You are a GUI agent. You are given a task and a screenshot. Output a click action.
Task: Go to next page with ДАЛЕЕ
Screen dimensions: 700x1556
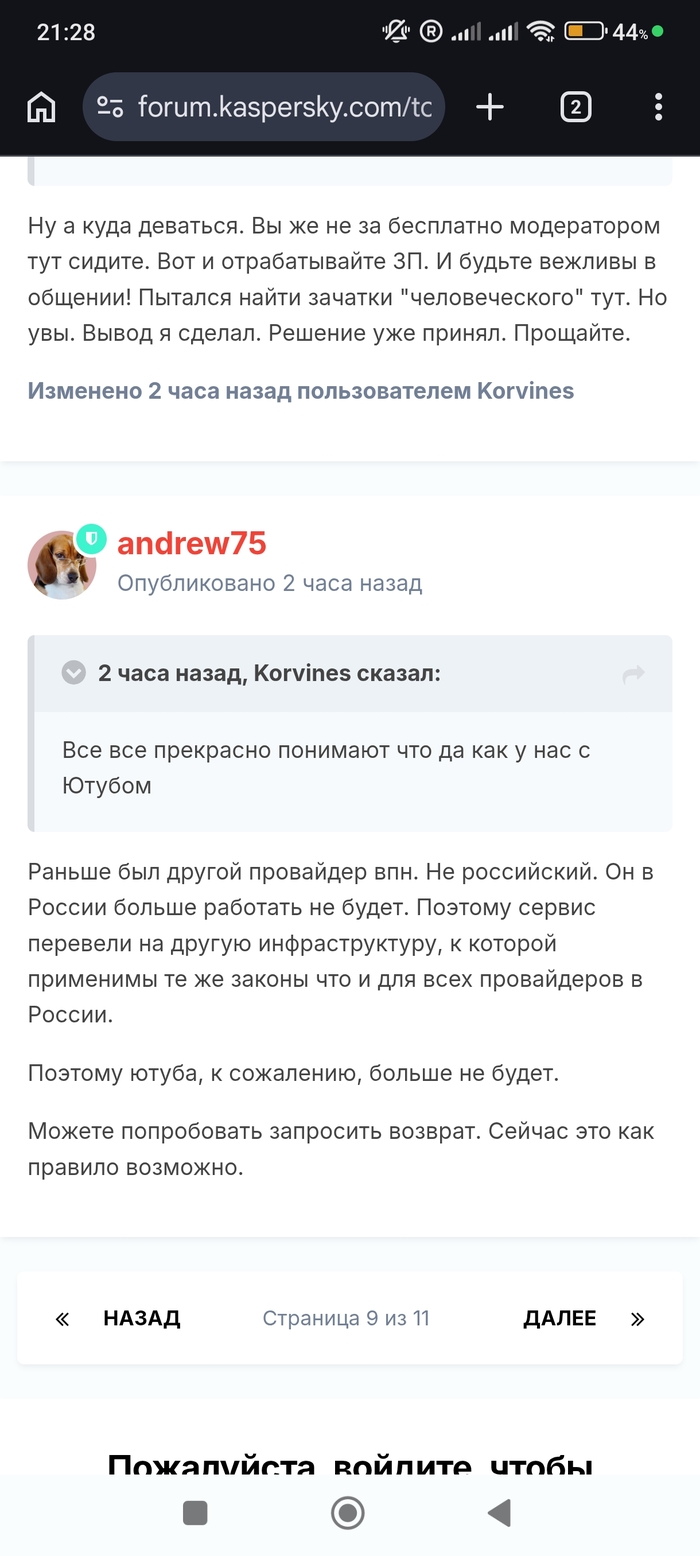559,1318
